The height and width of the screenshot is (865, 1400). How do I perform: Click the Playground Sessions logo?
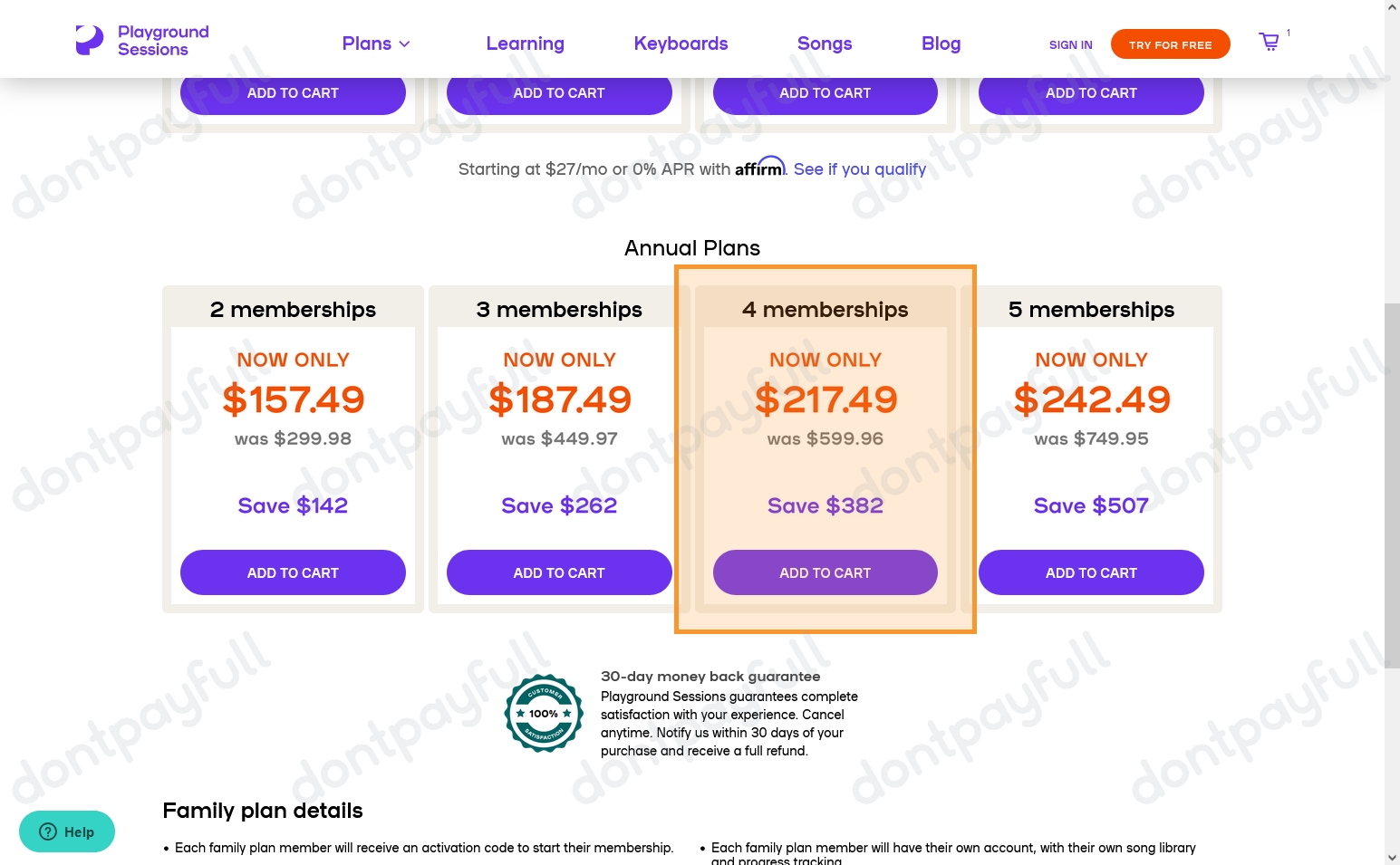click(141, 39)
